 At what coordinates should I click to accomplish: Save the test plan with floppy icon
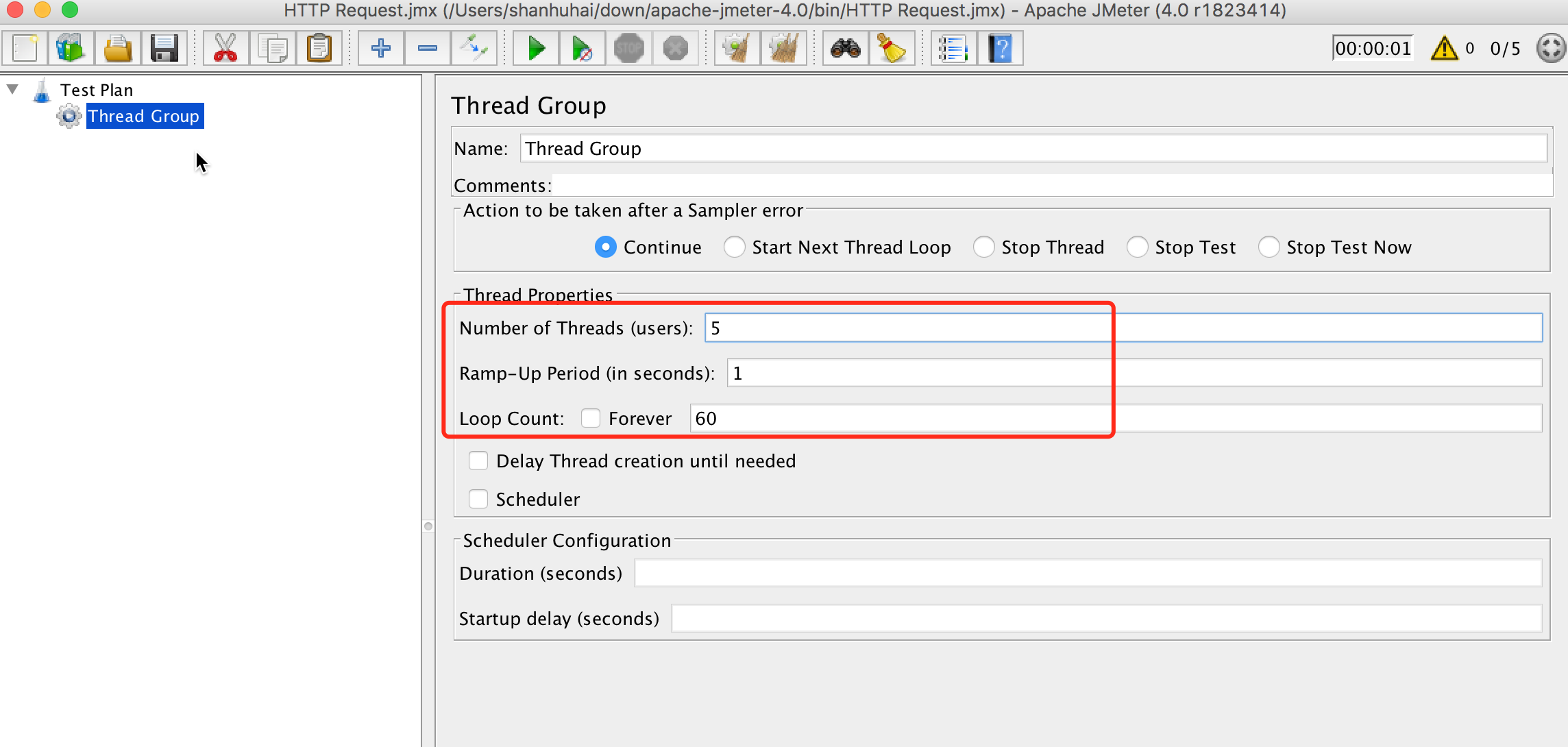click(164, 49)
